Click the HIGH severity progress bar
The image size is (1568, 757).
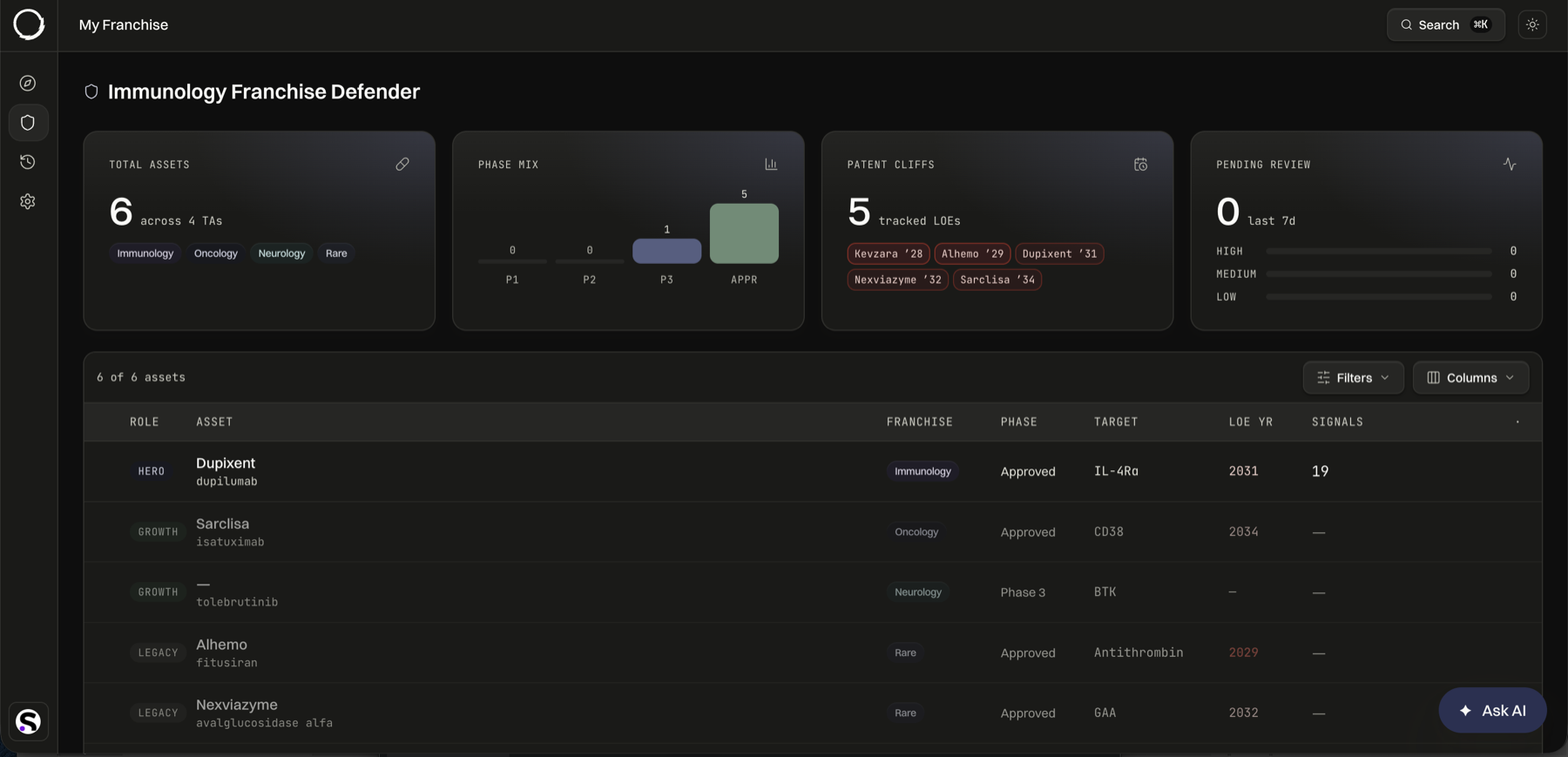[x=1379, y=251]
